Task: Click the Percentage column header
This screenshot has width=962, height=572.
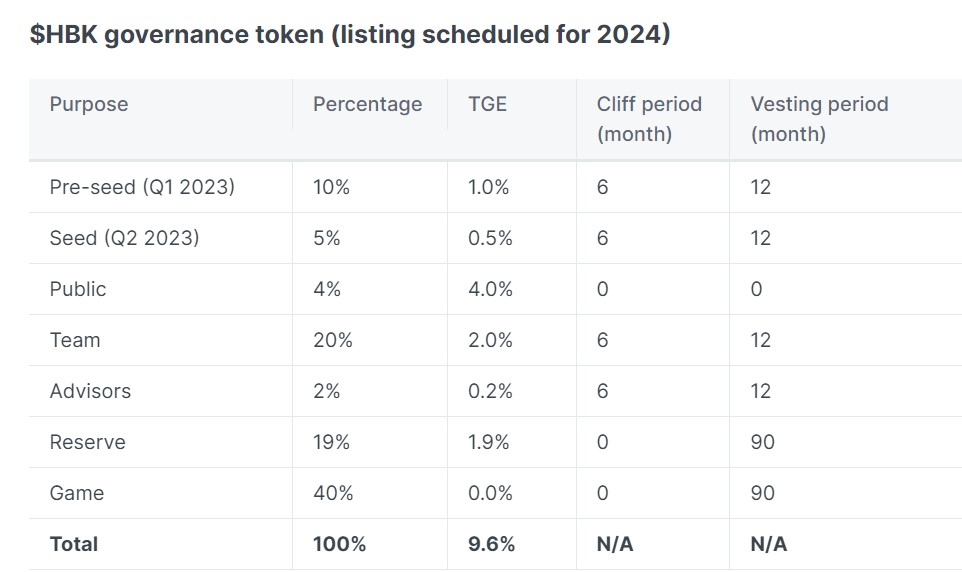Action: [367, 104]
